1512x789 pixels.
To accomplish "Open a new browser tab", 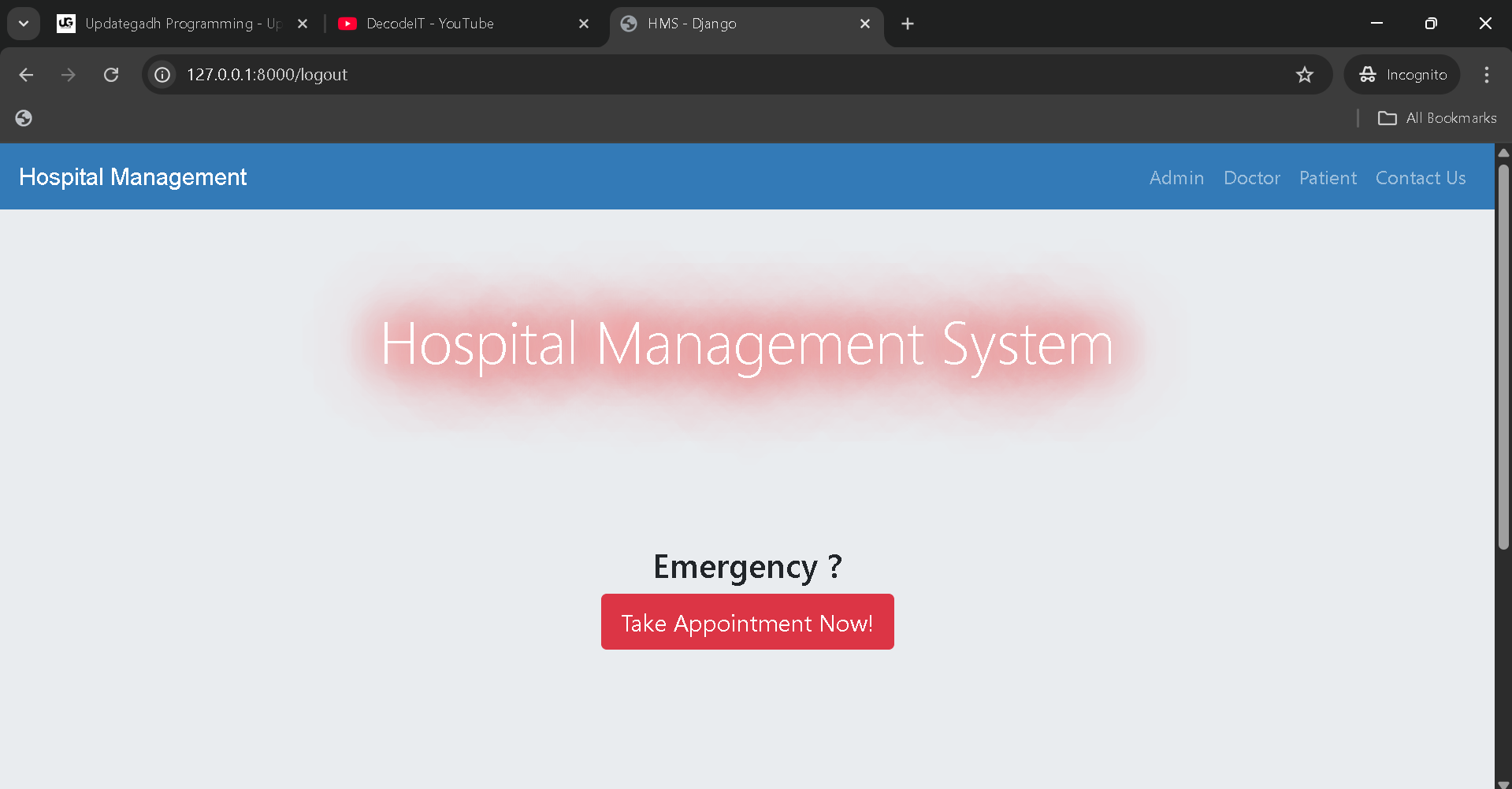I will (908, 24).
